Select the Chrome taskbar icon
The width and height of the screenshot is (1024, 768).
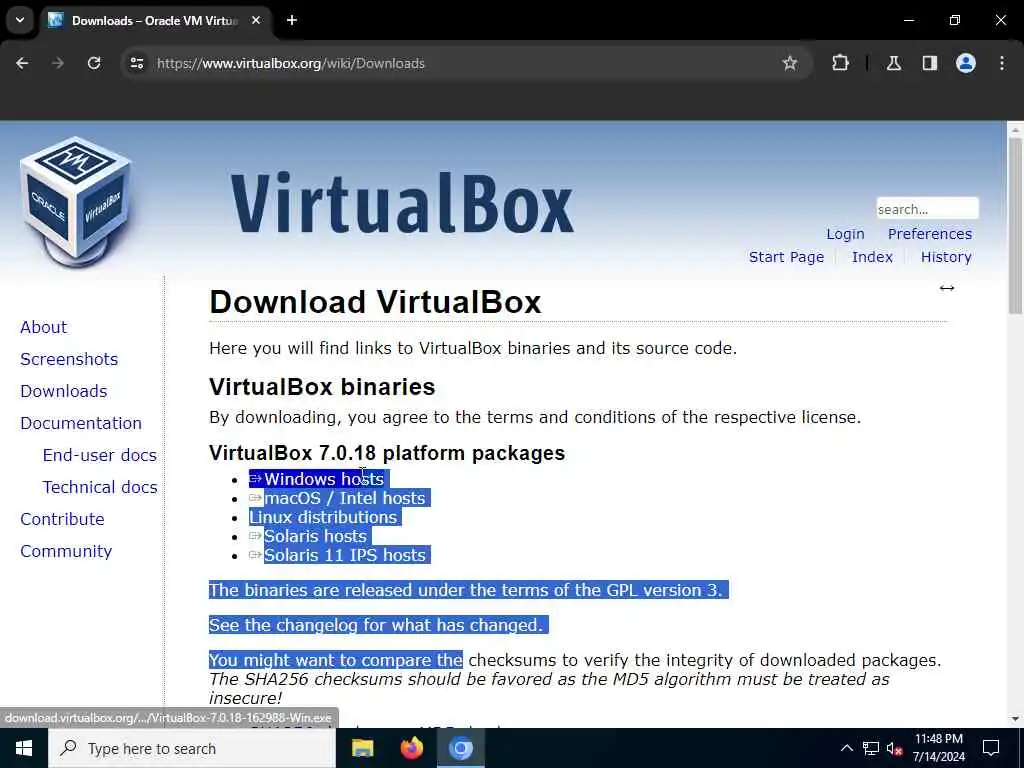(x=460, y=748)
